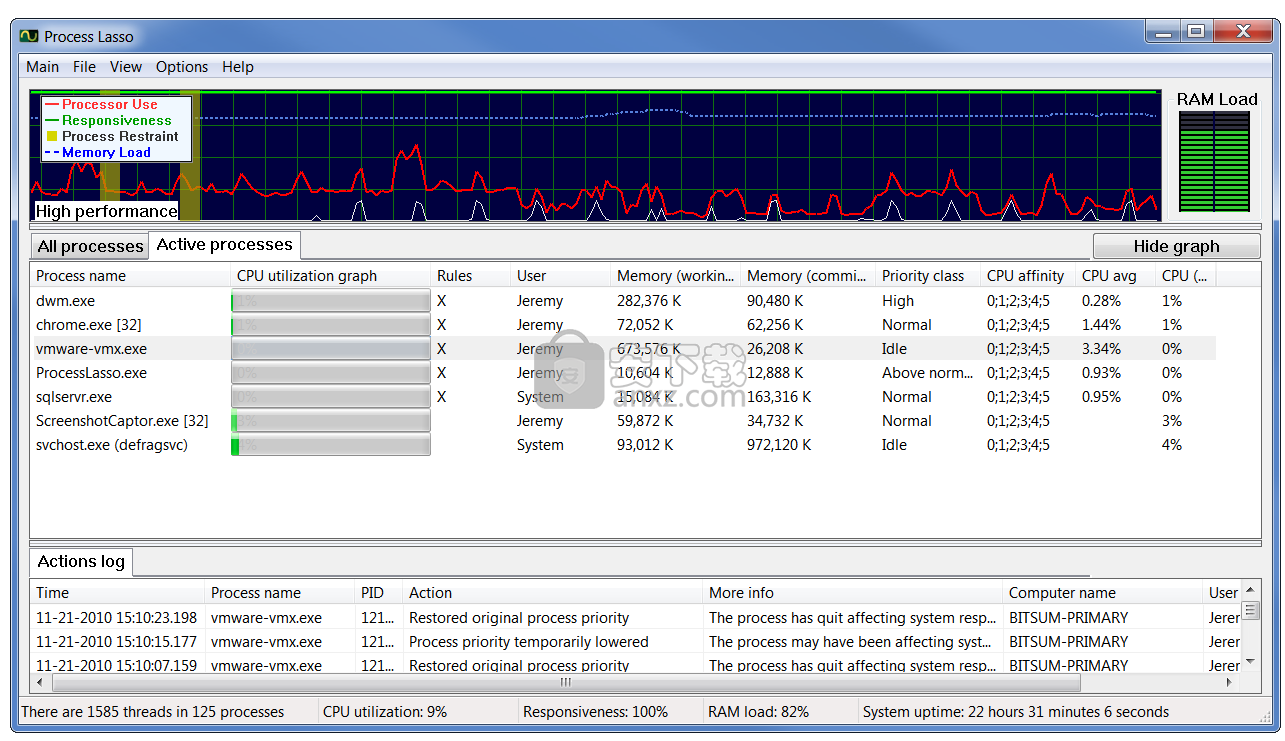
Task: Click the actions log horizontal scrollbar thumb
Action: click(x=566, y=683)
